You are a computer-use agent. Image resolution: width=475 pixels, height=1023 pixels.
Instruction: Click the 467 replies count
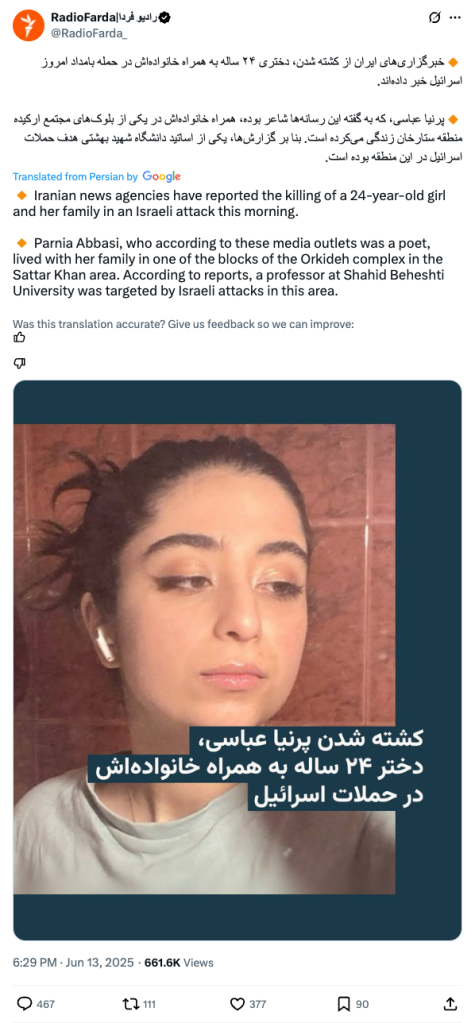click(46, 1004)
